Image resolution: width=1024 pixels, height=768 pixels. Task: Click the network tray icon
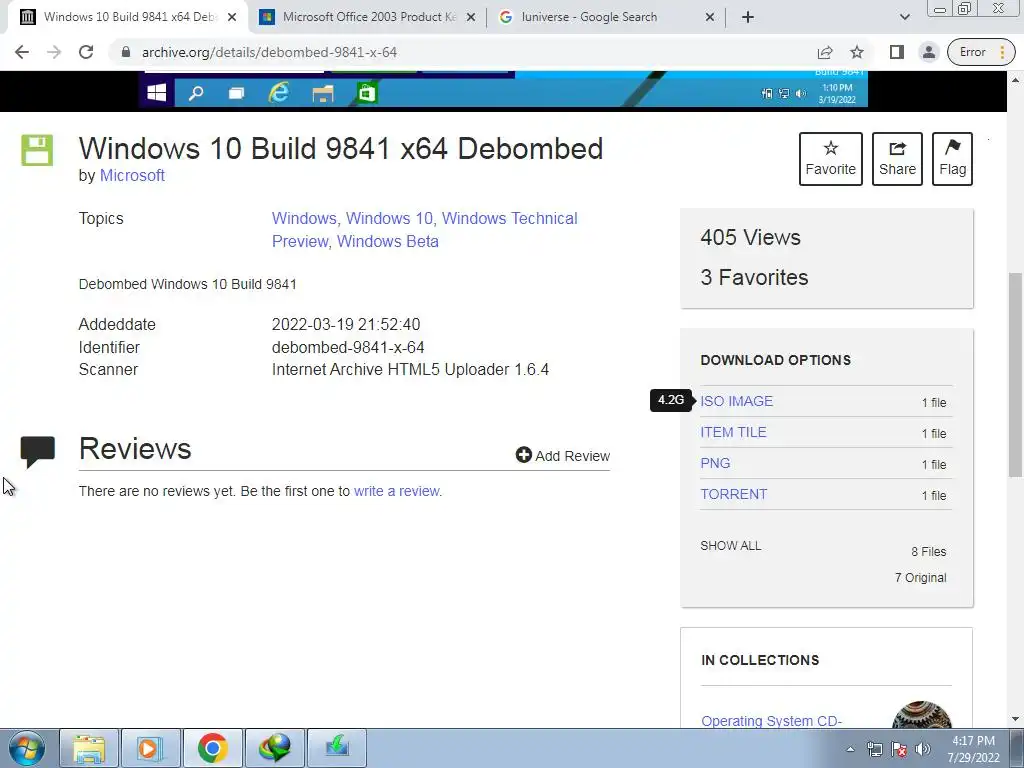point(874,750)
